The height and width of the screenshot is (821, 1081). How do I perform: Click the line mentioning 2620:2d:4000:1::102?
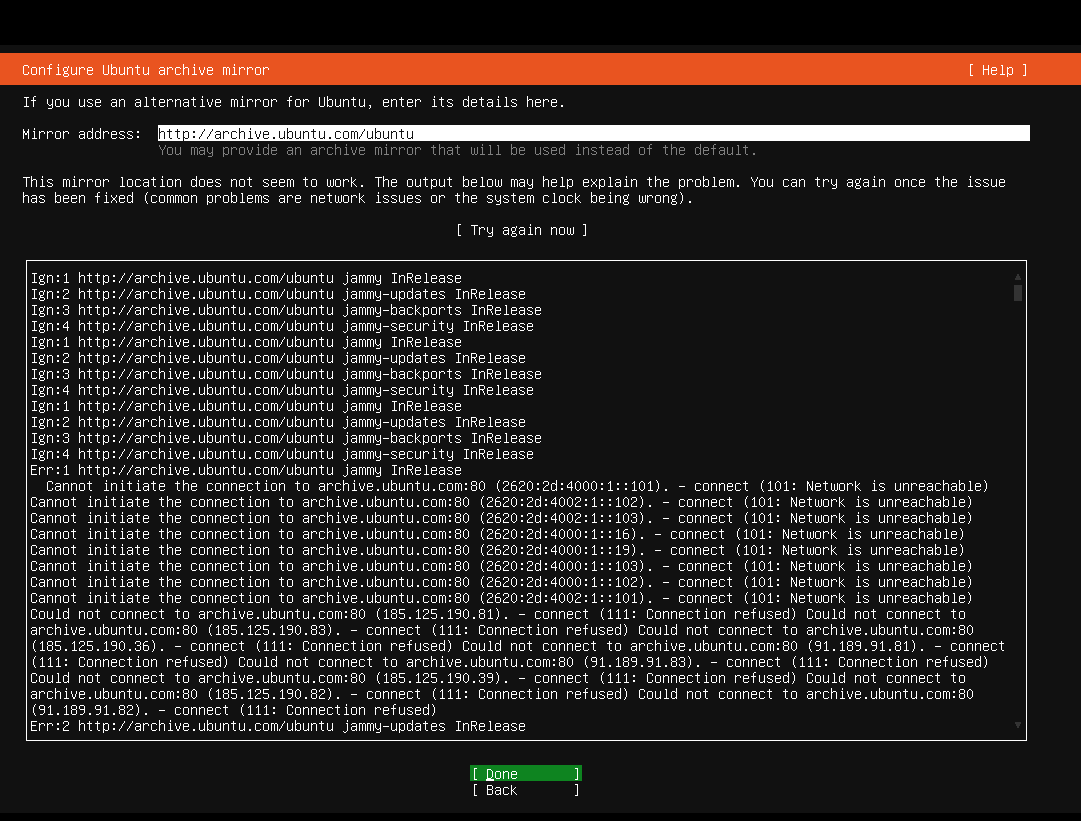(x=501, y=582)
